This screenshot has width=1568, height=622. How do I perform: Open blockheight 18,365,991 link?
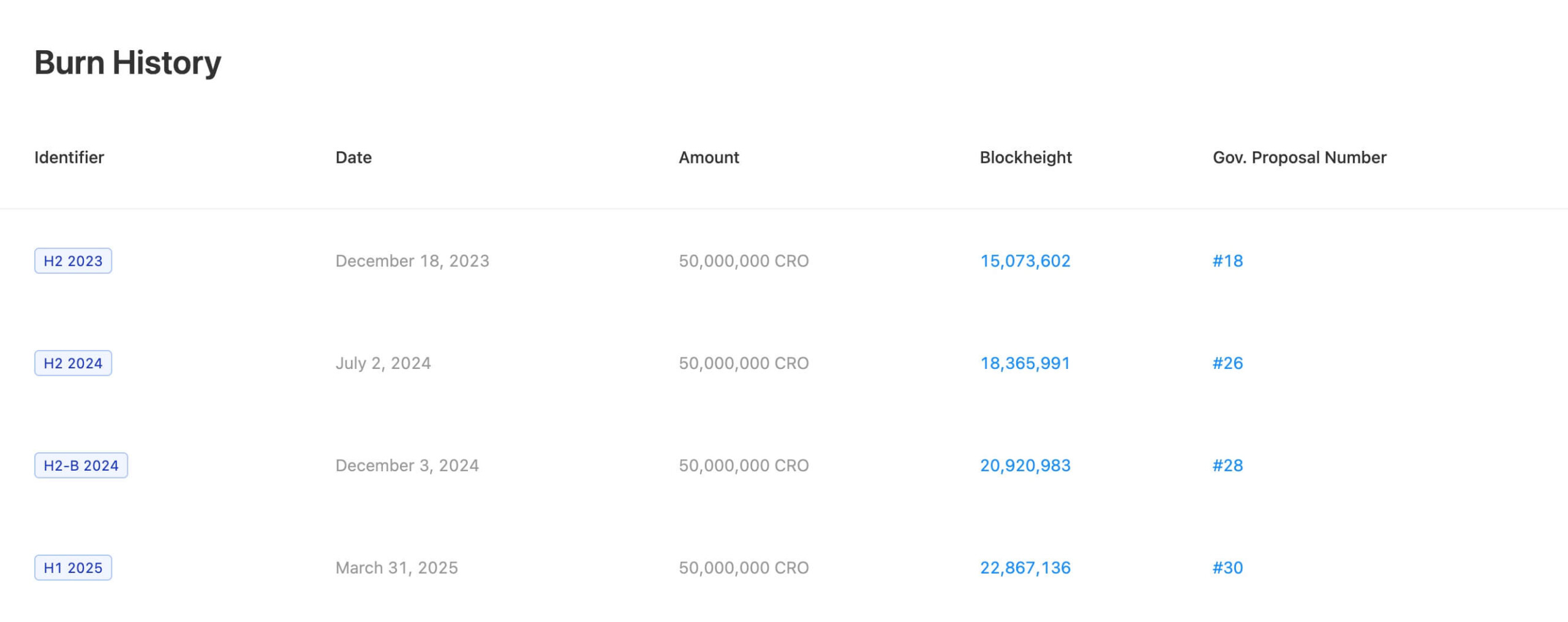[1025, 363]
